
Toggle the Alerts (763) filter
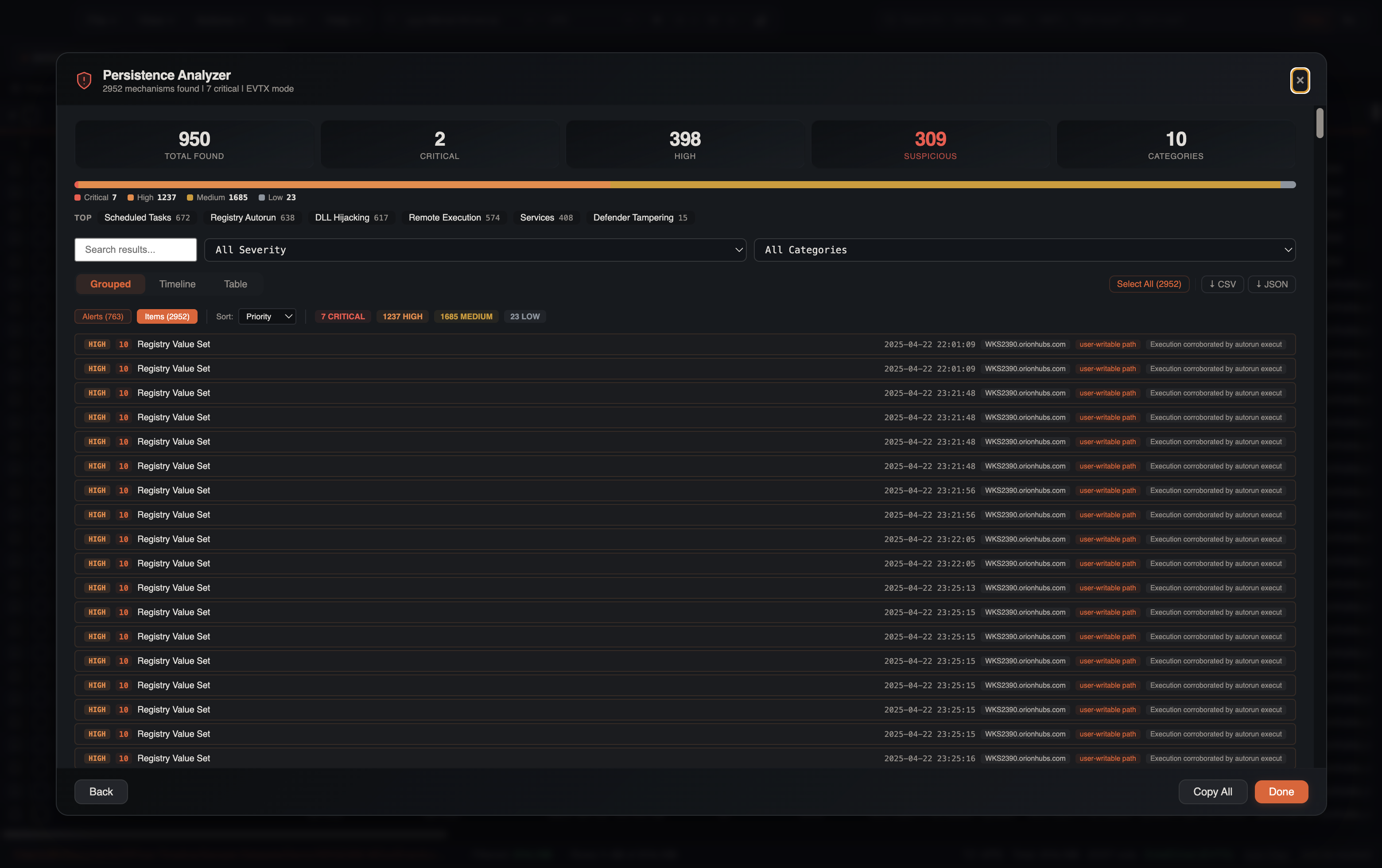coord(103,317)
